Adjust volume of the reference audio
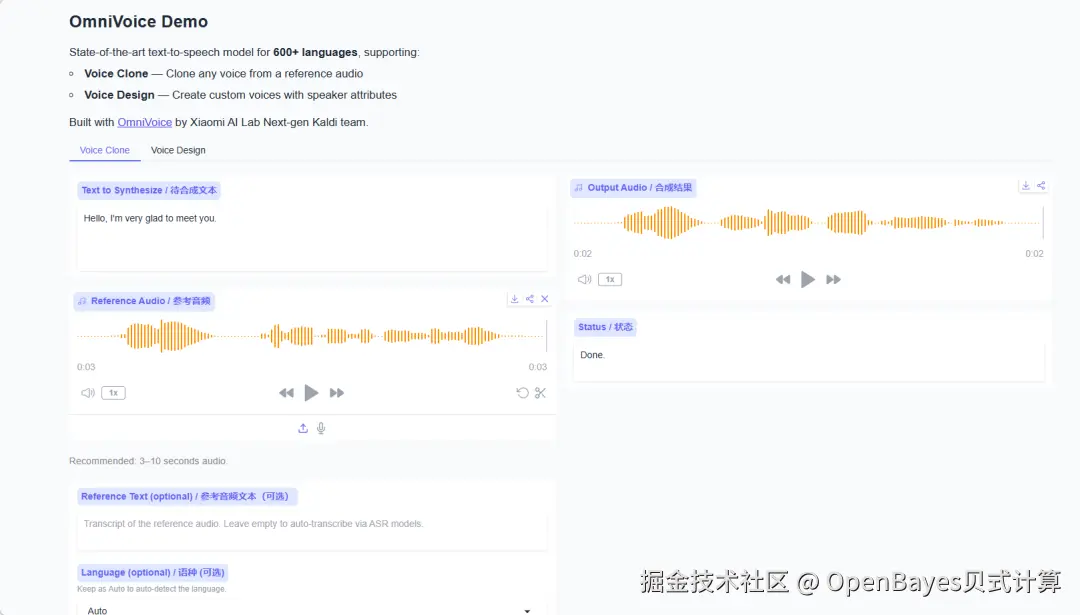Image resolution: width=1080 pixels, height=615 pixels. coord(87,393)
